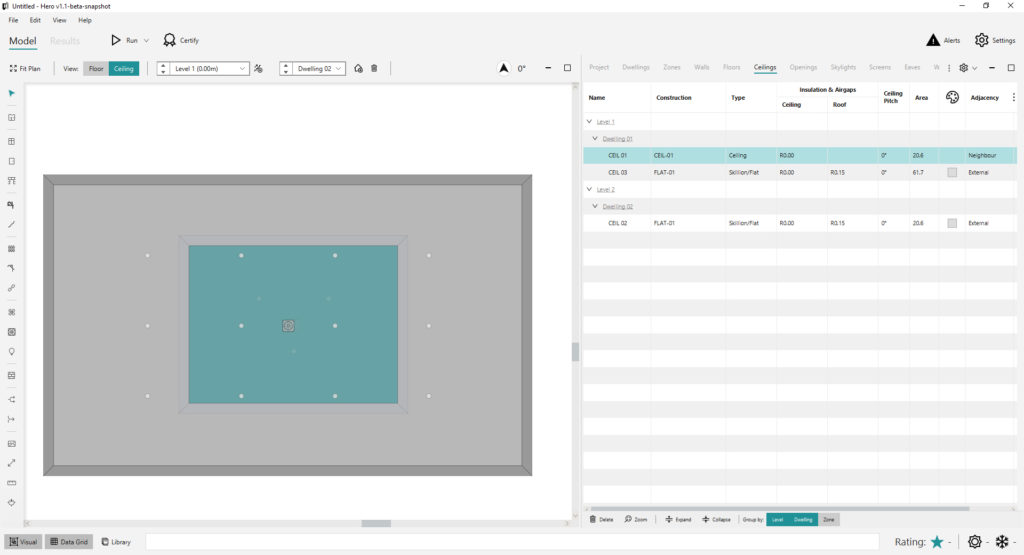Click the north compass arrow icon
Viewport: 1024px width, 555px height.
(x=504, y=68)
